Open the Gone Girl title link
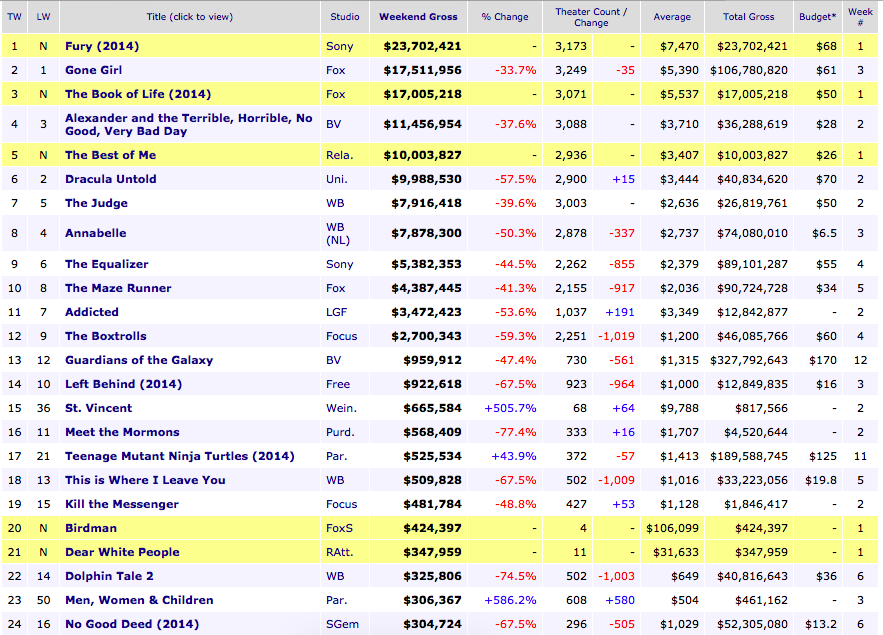 [93, 70]
